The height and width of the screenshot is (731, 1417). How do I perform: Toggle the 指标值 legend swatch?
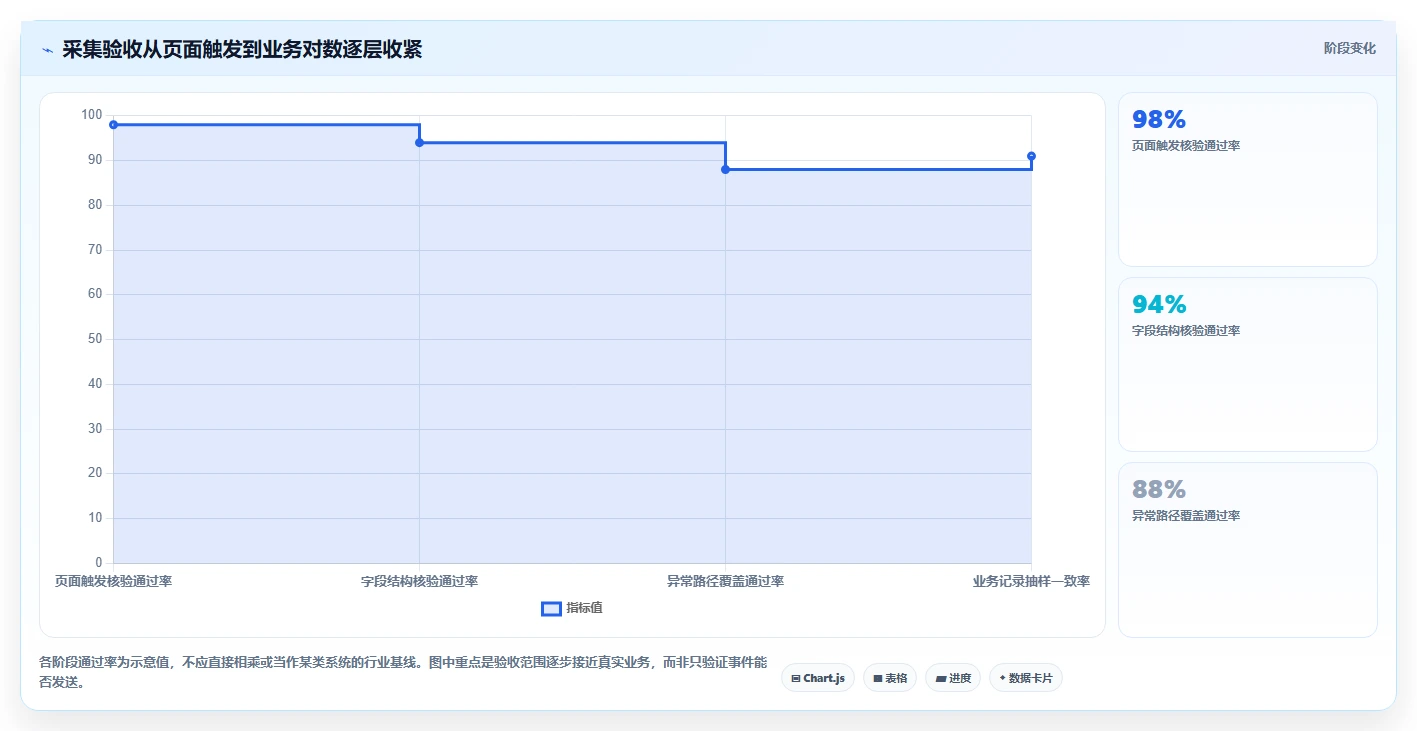[x=551, y=608]
